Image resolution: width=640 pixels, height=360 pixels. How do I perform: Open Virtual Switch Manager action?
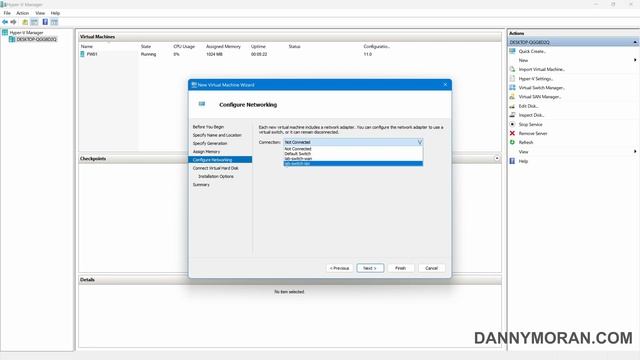pos(541,88)
